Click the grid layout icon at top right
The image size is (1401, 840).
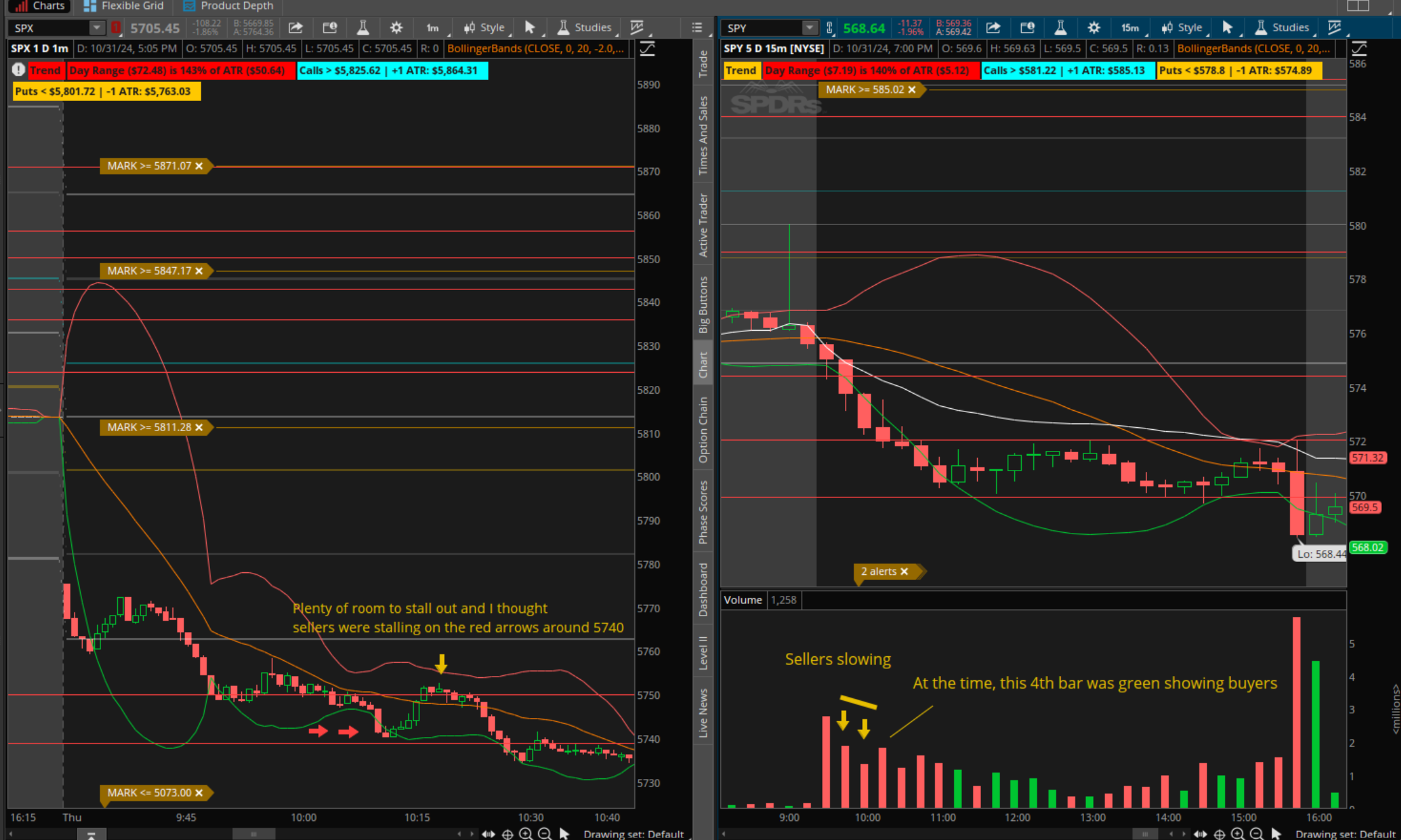pyautogui.click(x=1358, y=6)
